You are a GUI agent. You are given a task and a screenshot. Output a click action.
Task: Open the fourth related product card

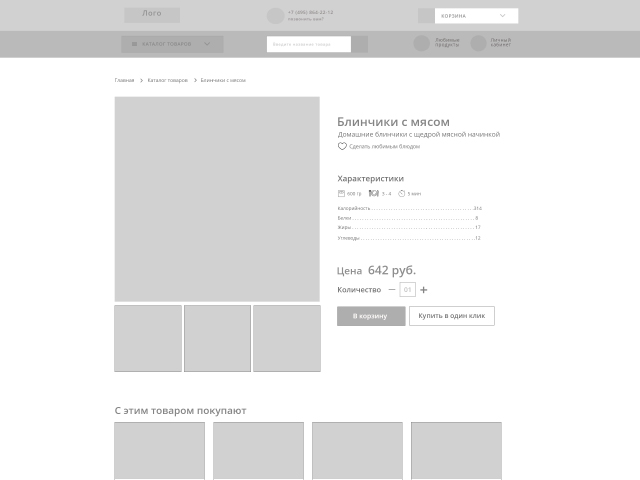(456, 451)
